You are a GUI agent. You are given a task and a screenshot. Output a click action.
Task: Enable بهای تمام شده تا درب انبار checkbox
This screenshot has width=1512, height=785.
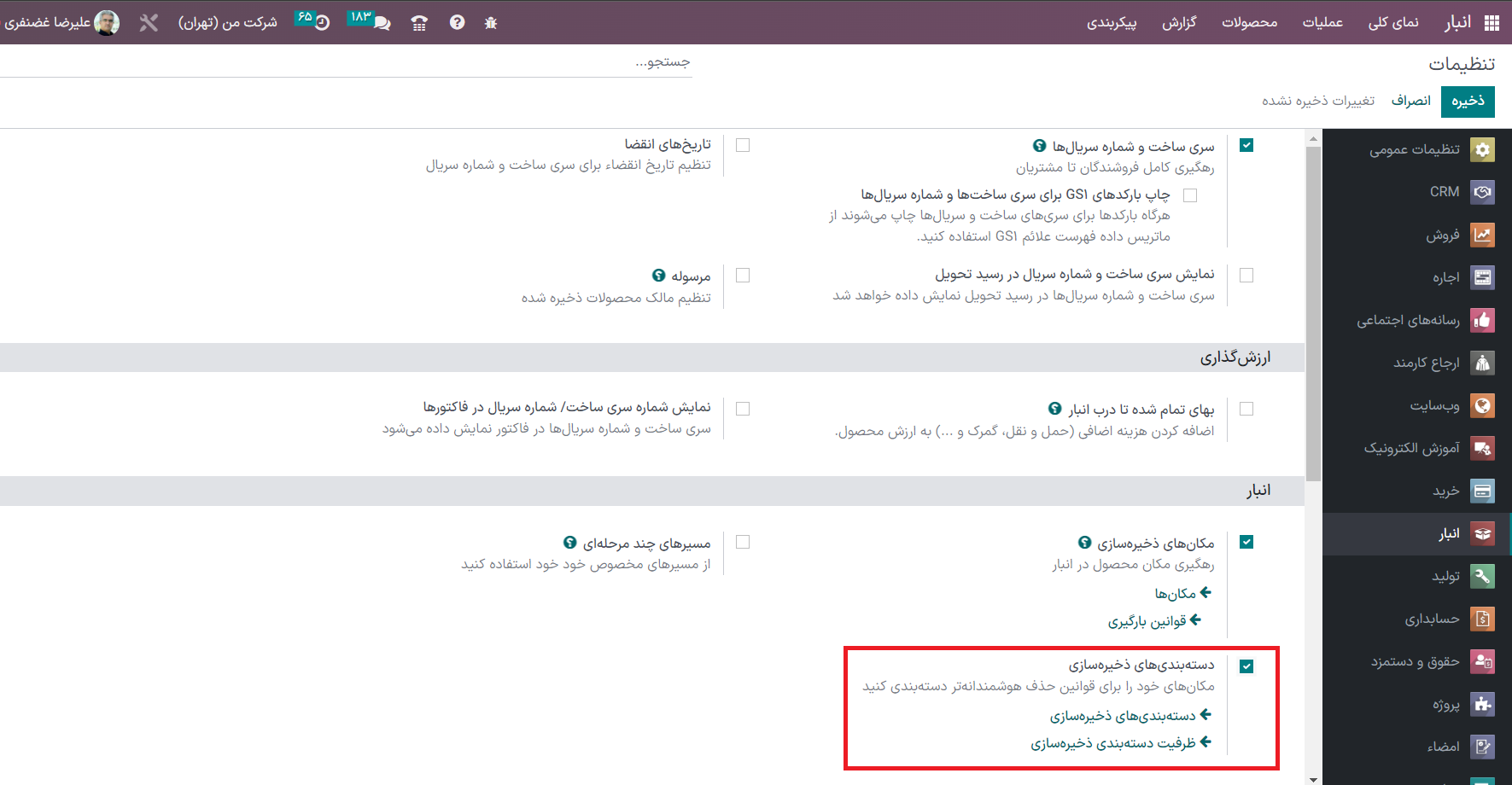point(1246,409)
